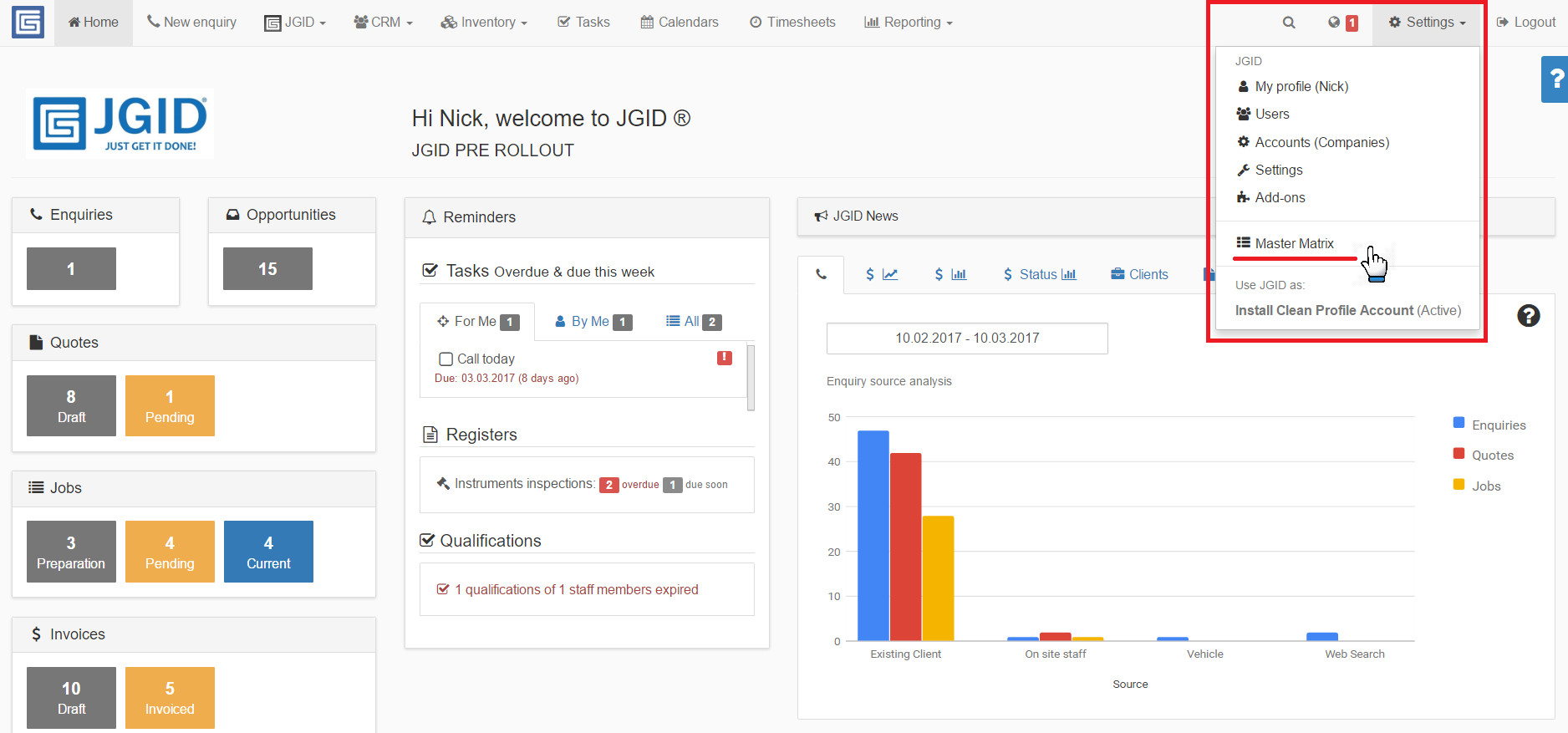Screen dimensions: 1568x733
Task: Open the globe notifications icon with badge
Action: [x=1342, y=23]
